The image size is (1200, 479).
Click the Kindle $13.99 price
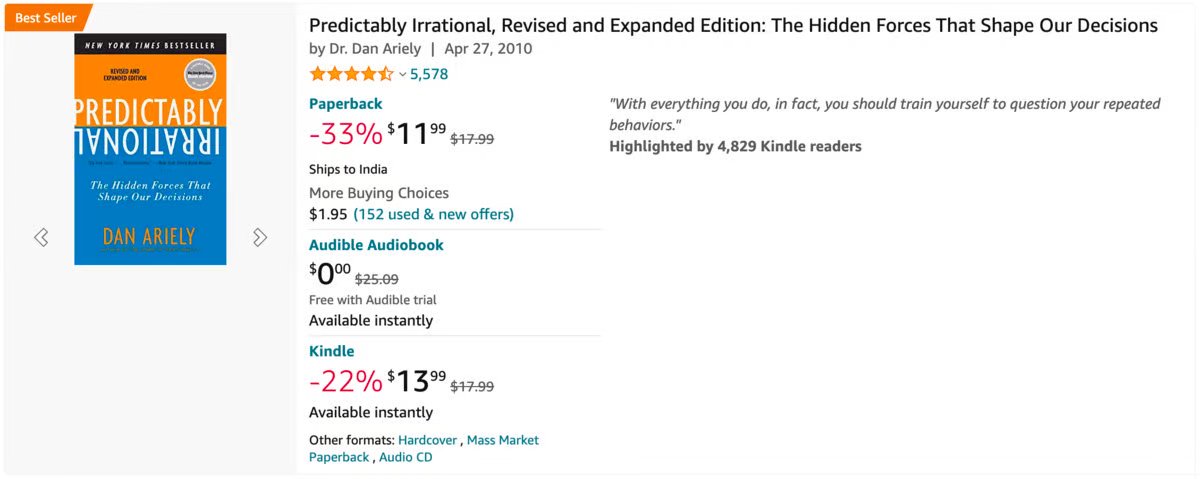[x=417, y=381]
